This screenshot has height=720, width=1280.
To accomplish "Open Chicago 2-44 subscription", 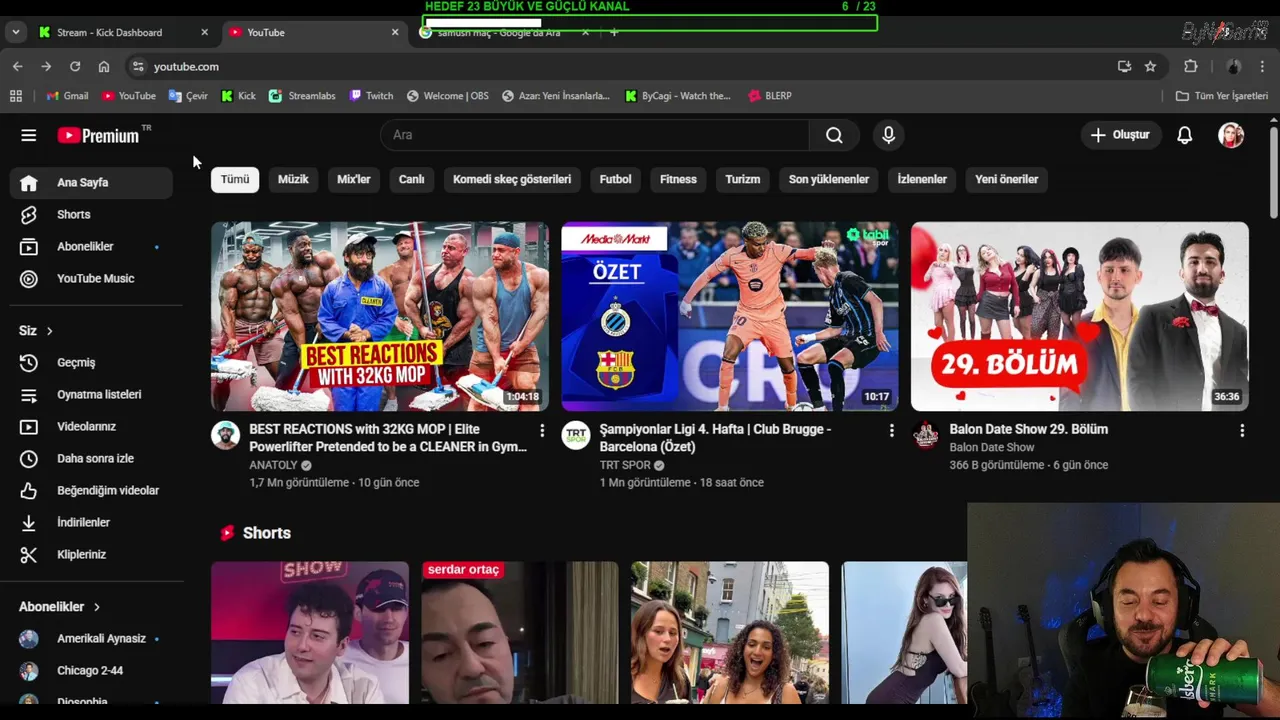I will [x=91, y=671].
